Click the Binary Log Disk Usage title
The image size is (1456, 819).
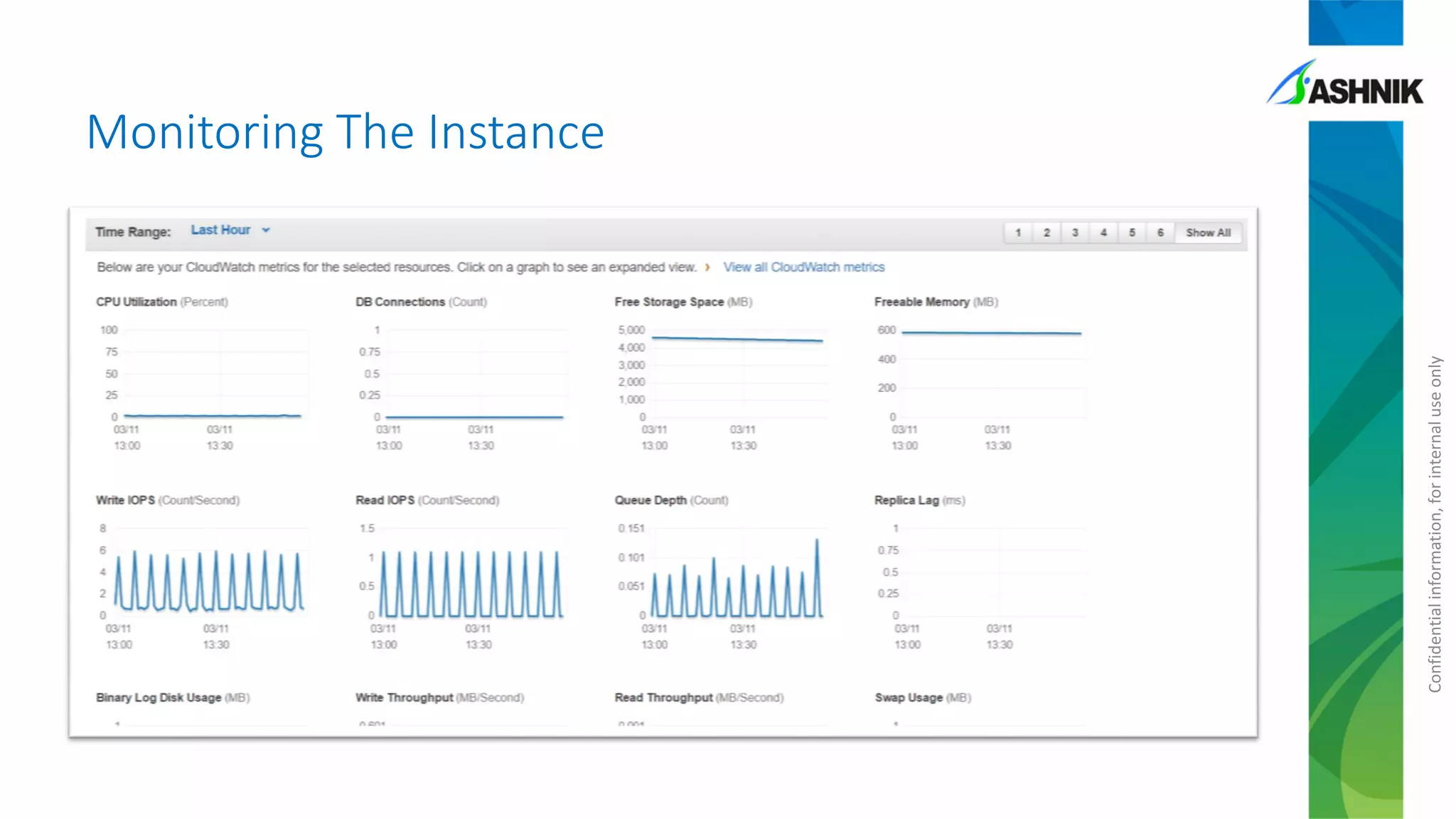173,698
